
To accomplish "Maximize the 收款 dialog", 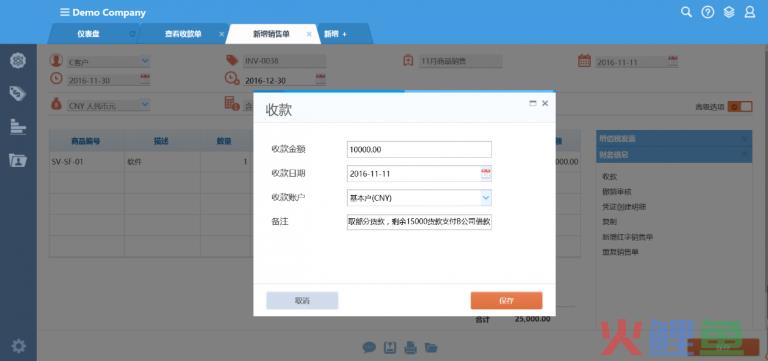I will pos(533,103).
